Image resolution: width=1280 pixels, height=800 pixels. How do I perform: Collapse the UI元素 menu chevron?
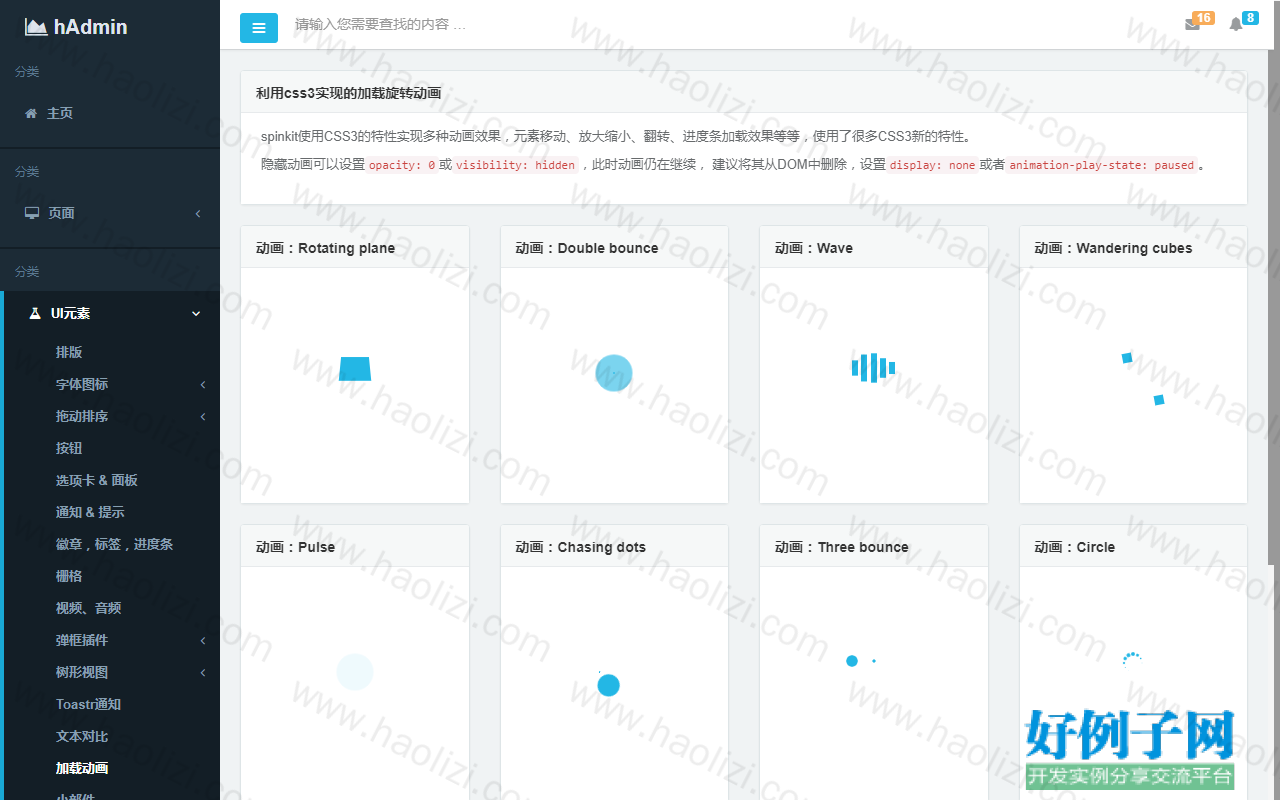[196, 313]
